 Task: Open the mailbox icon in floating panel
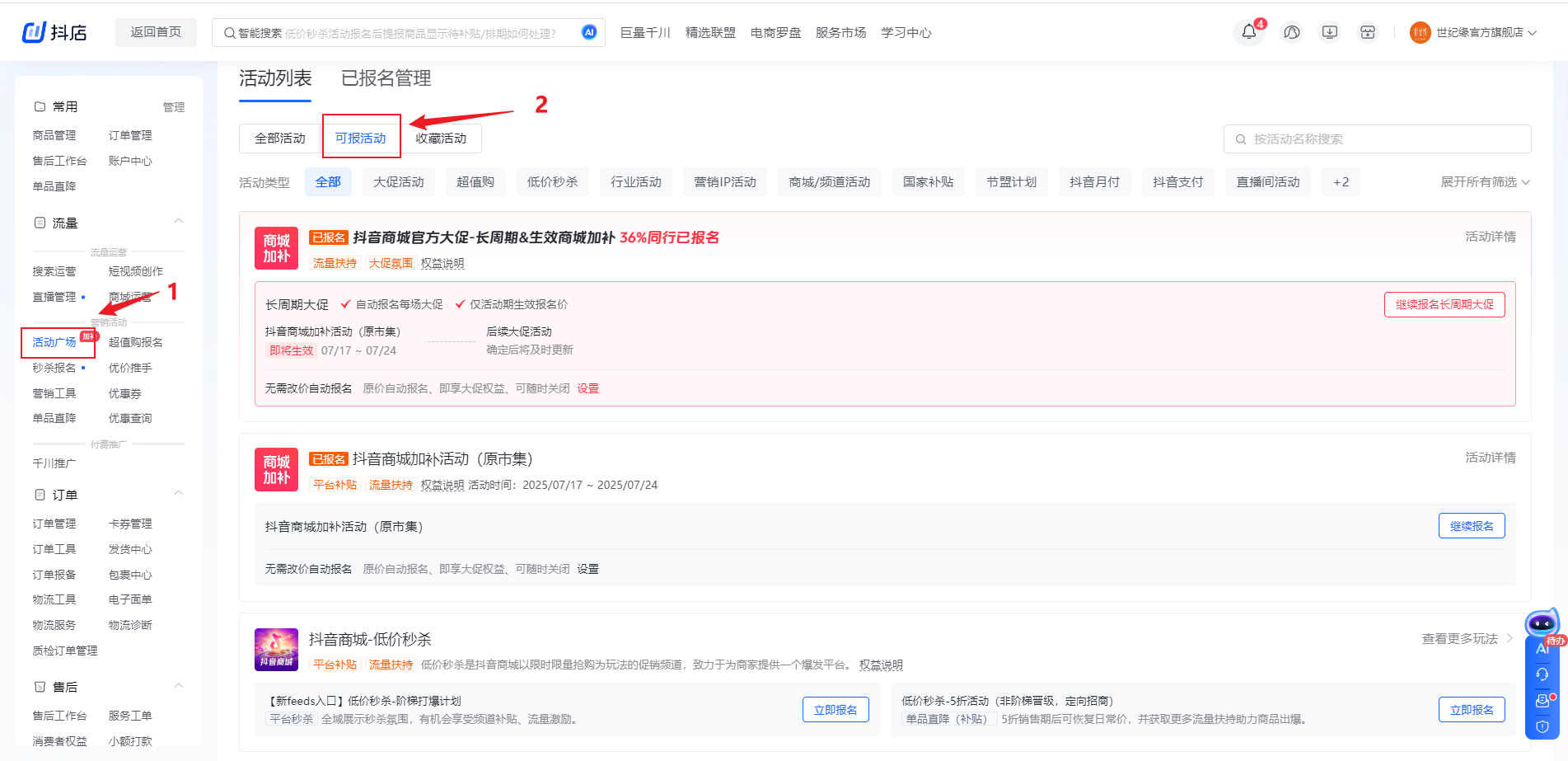[x=1542, y=701]
